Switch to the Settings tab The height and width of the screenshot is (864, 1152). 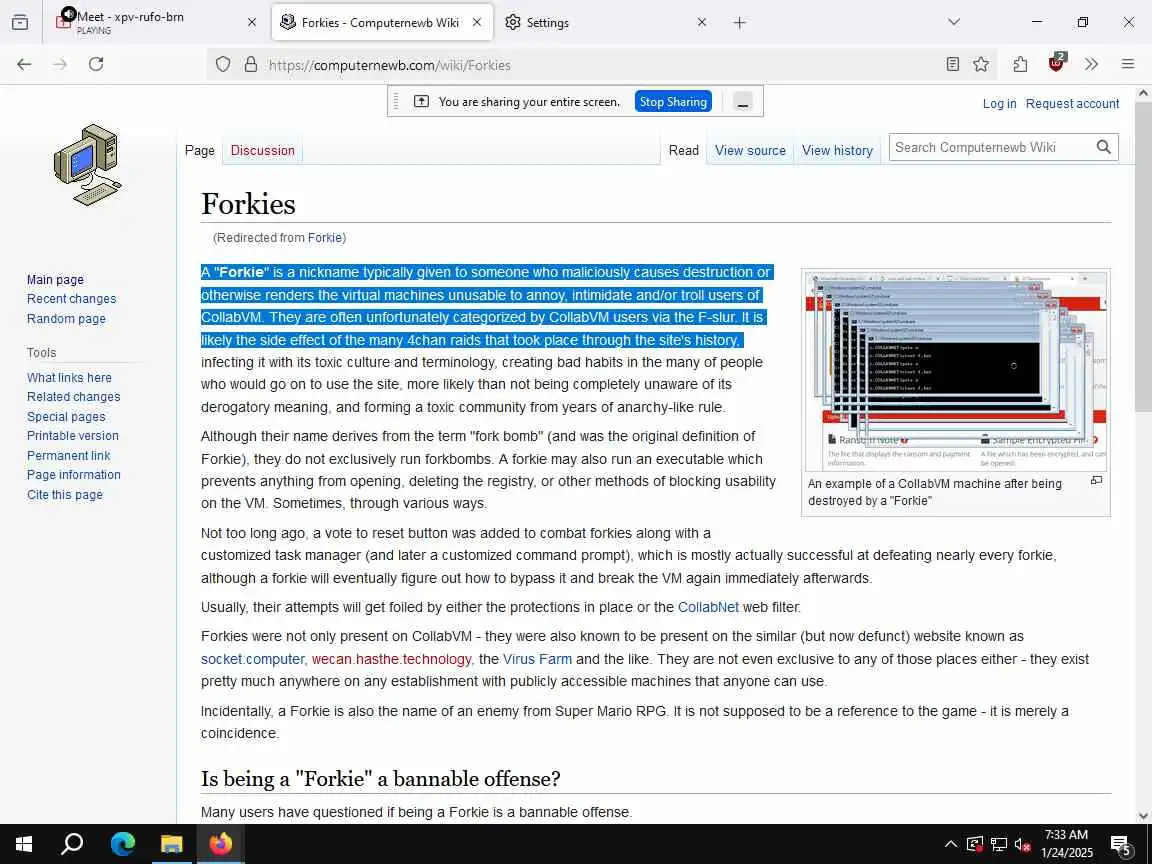click(x=605, y=23)
